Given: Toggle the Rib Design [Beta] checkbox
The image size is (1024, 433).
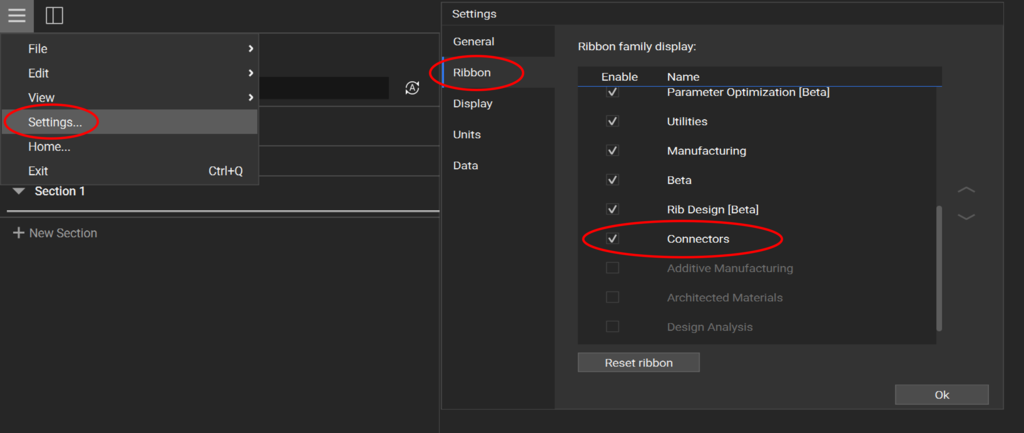Looking at the screenshot, I should point(612,209).
